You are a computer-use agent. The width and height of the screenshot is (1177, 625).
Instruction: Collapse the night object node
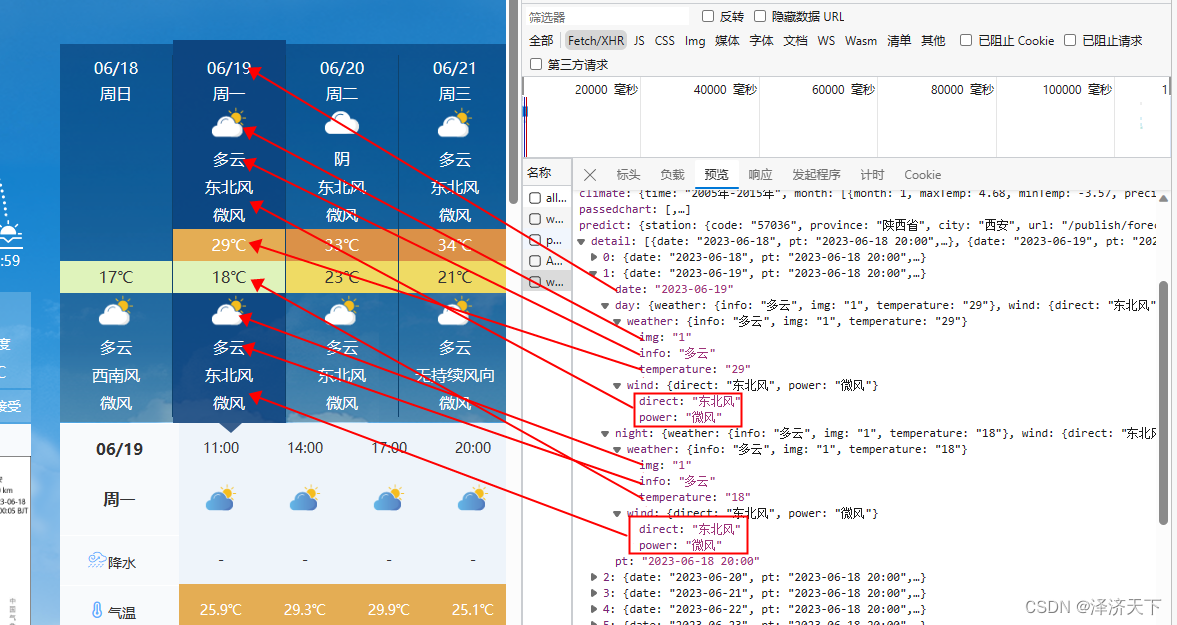click(x=605, y=433)
